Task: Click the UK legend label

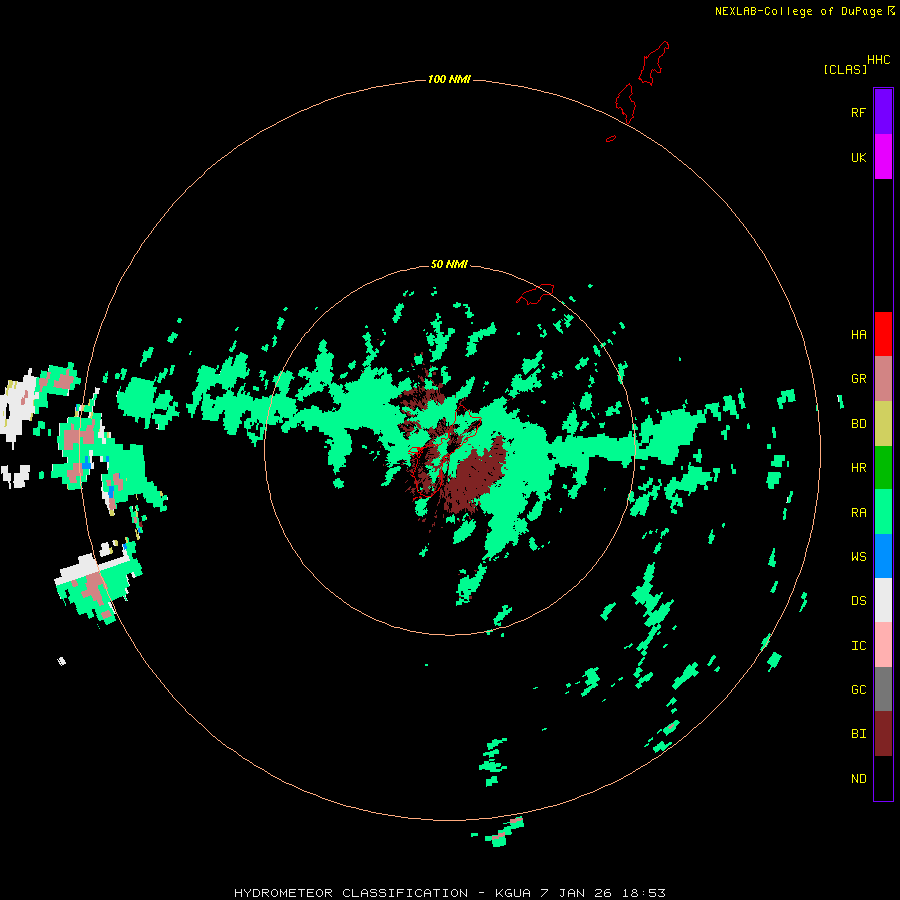Action: tap(858, 158)
